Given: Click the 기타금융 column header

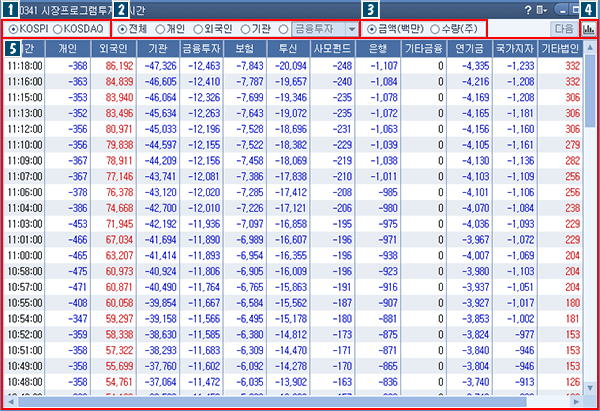Looking at the screenshot, I should click(x=423, y=48).
